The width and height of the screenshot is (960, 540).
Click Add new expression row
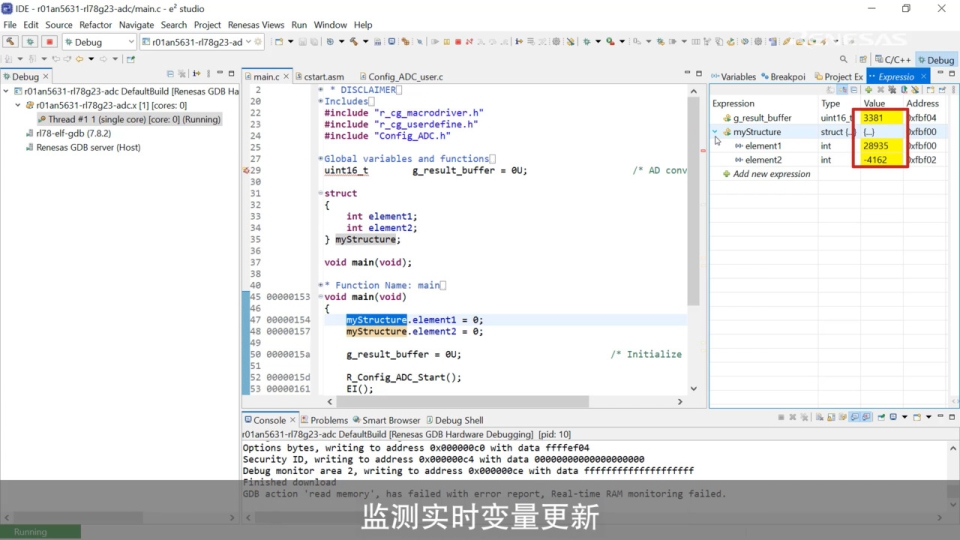(767, 174)
